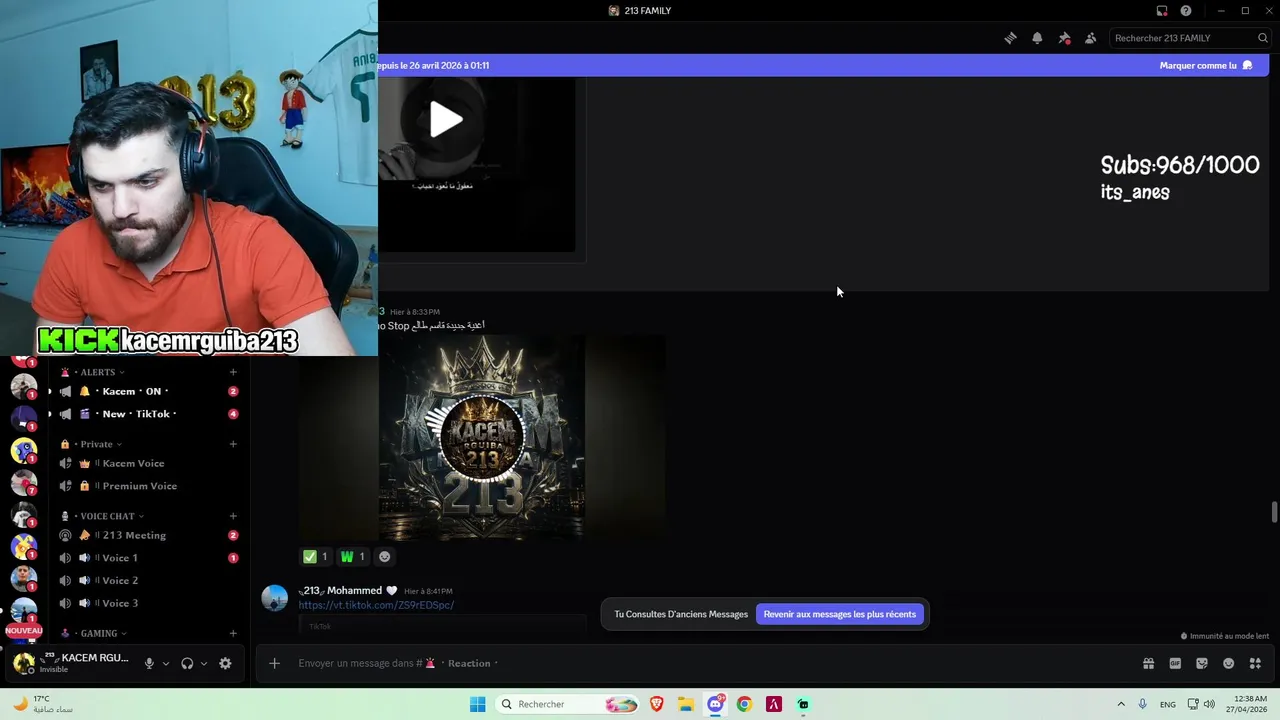This screenshot has width=1280, height=720.
Task: Click the Windows Start button
Action: click(478, 704)
